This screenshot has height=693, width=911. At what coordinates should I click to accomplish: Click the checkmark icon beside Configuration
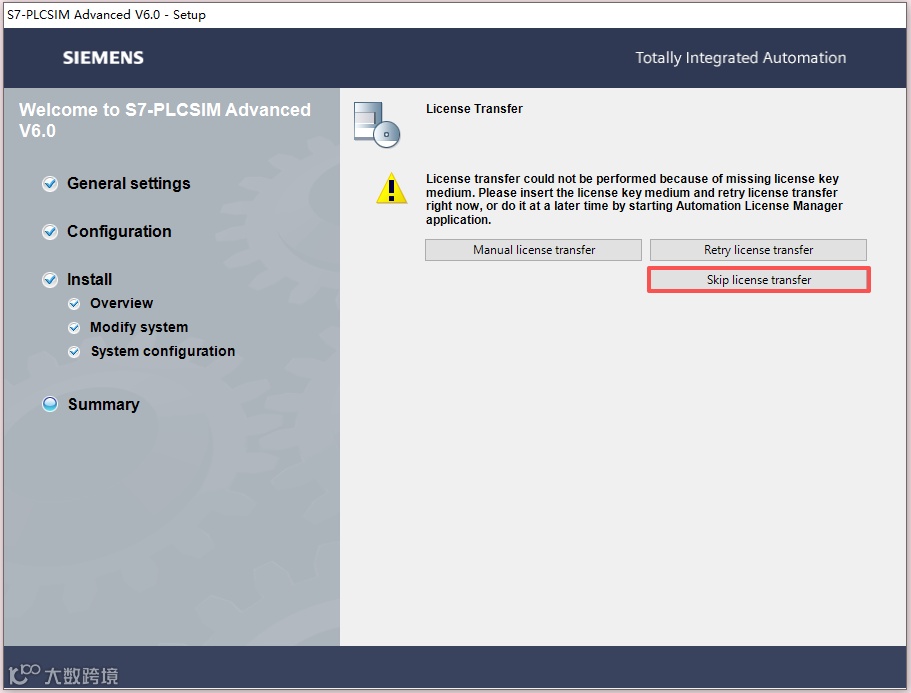[x=50, y=232]
